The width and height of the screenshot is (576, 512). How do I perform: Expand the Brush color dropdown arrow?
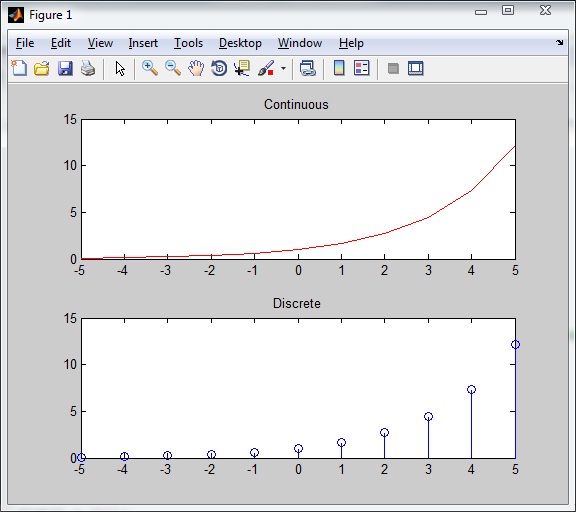point(283,68)
